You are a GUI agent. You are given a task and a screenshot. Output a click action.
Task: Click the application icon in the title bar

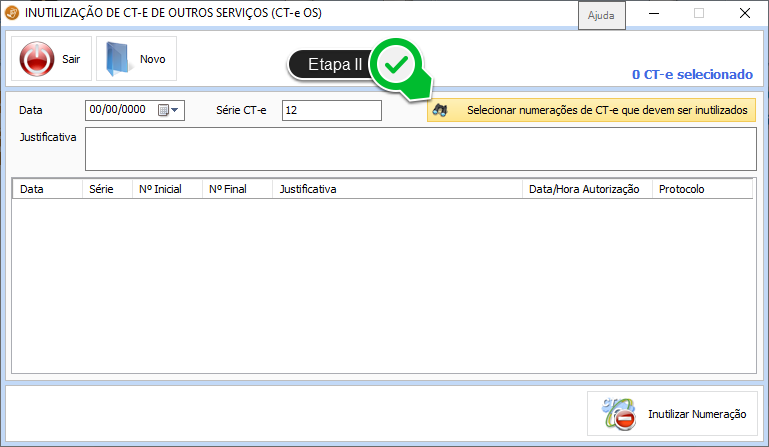(12, 14)
